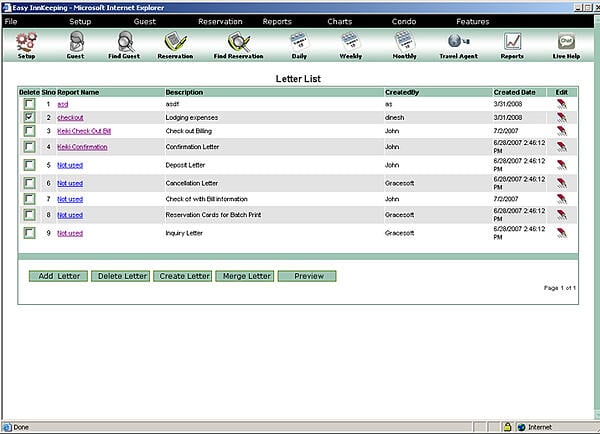Image resolution: width=600 pixels, height=434 pixels.
Task: Click the 'Page 1 of 1' indicator
Action: 560,288
